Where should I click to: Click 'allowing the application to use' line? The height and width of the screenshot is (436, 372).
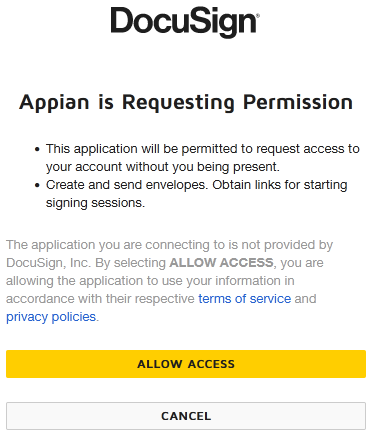point(94,281)
